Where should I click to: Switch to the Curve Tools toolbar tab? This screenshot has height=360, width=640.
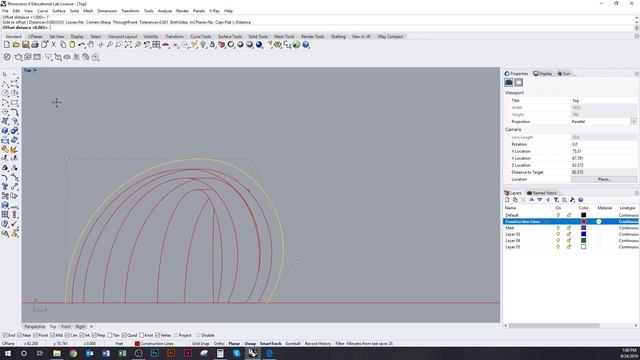click(x=200, y=36)
